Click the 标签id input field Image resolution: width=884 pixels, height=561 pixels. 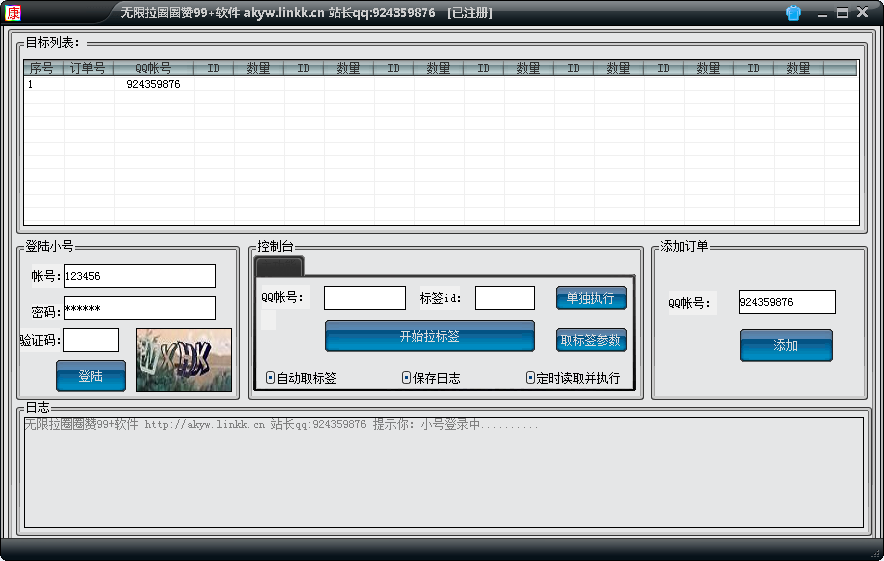504,298
